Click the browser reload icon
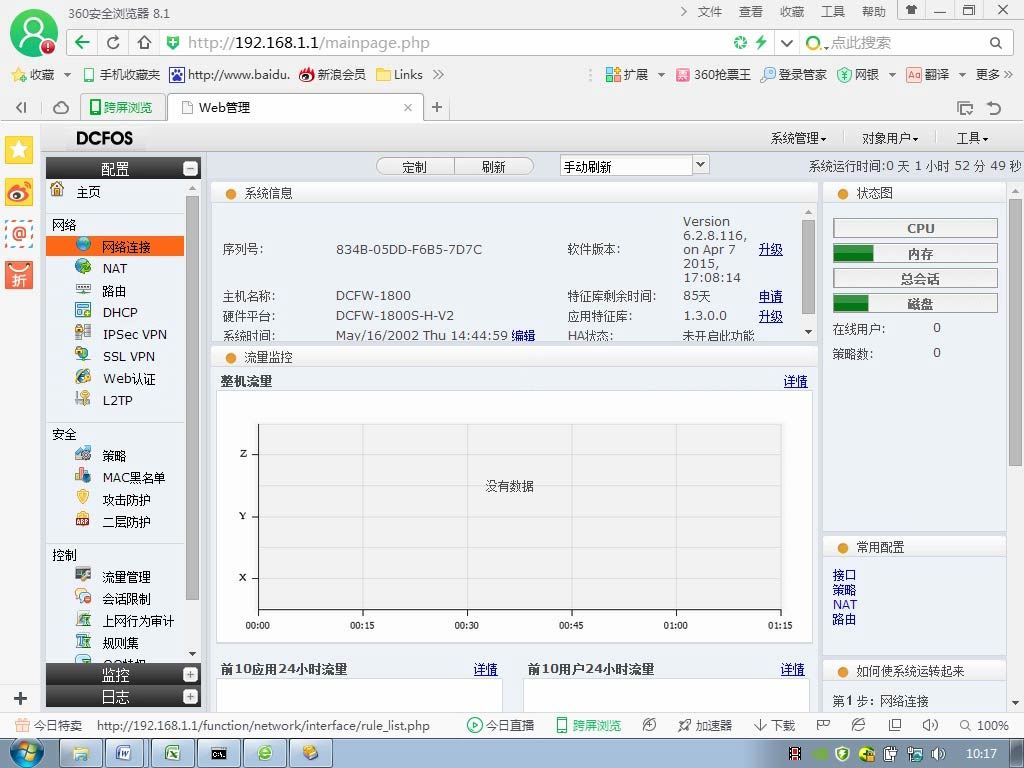The image size is (1024, 768). click(x=113, y=42)
